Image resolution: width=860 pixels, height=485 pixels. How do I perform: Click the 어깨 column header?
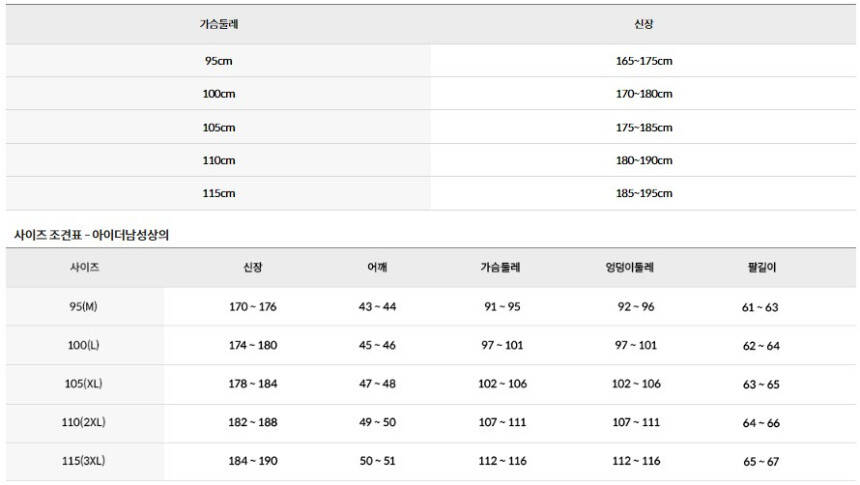coord(377,268)
